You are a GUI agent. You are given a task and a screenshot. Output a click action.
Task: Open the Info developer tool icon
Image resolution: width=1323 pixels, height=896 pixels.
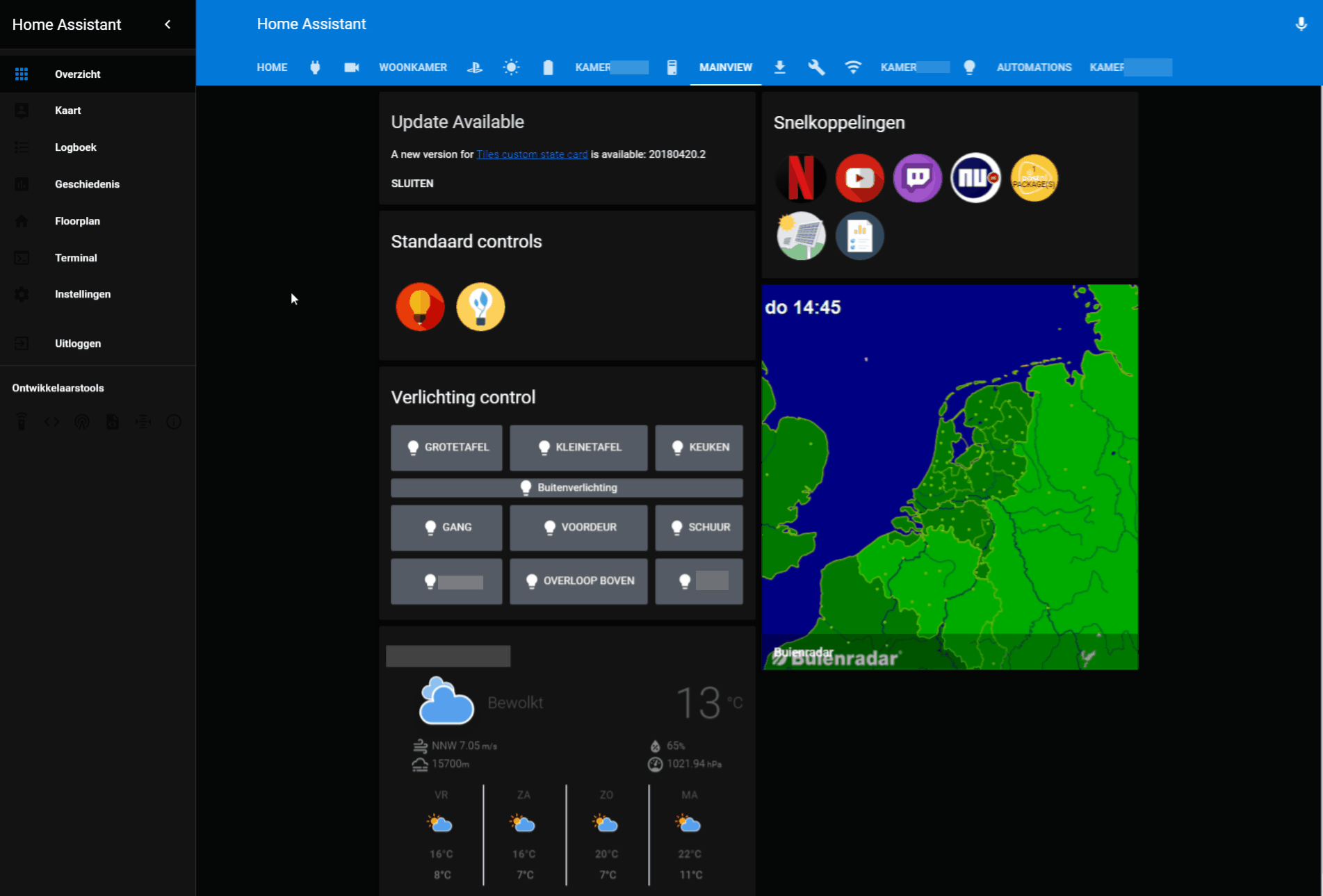pos(174,422)
